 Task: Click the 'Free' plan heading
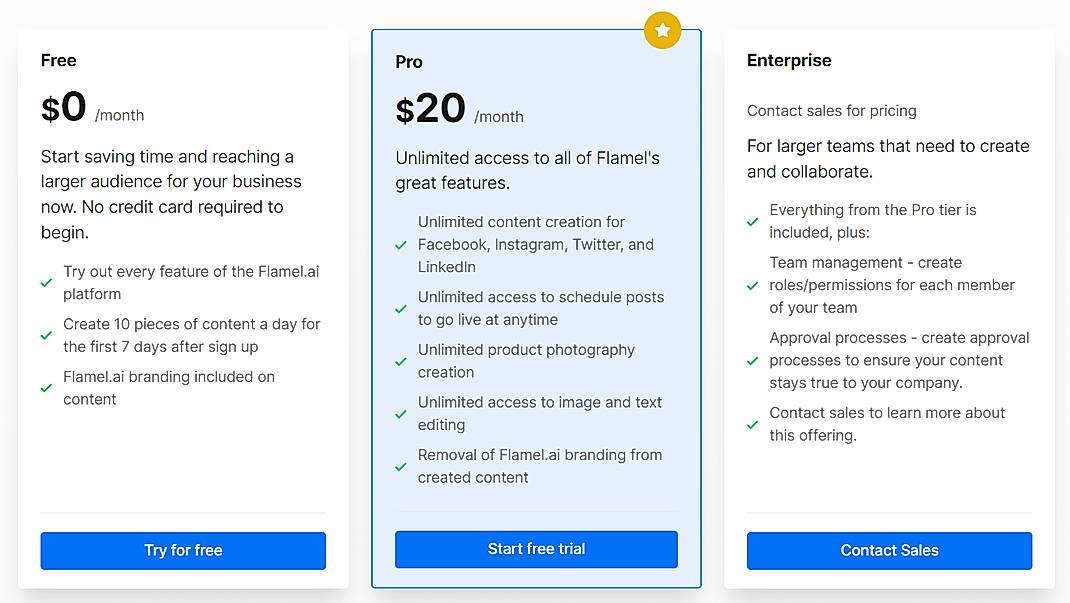[x=58, y=60]
